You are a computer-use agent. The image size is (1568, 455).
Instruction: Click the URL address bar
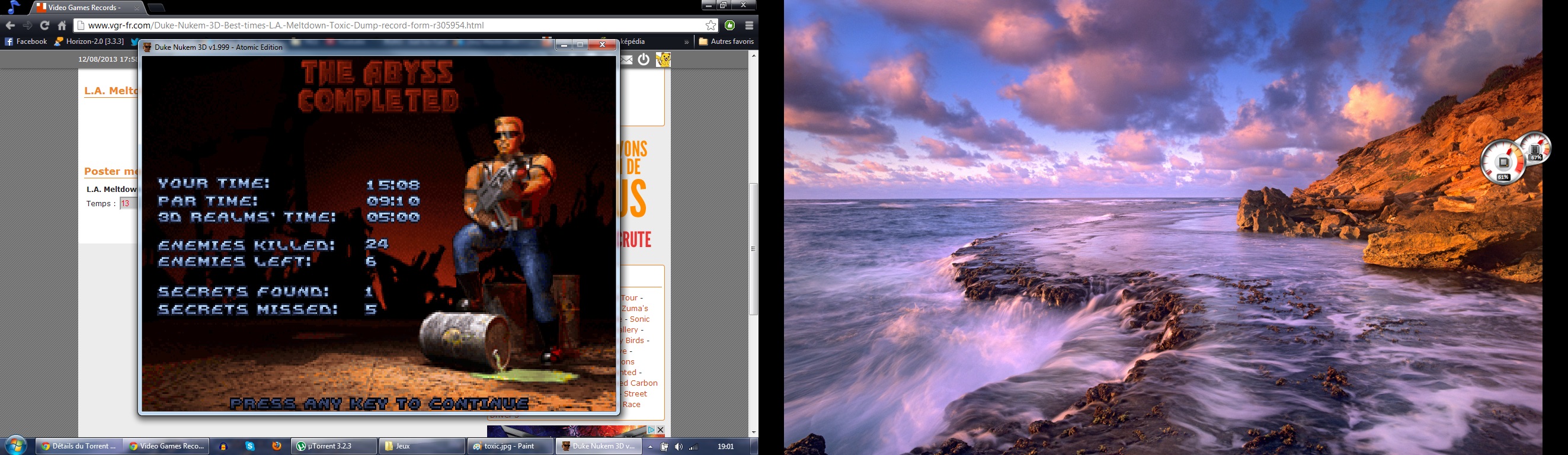click(389, 25)
